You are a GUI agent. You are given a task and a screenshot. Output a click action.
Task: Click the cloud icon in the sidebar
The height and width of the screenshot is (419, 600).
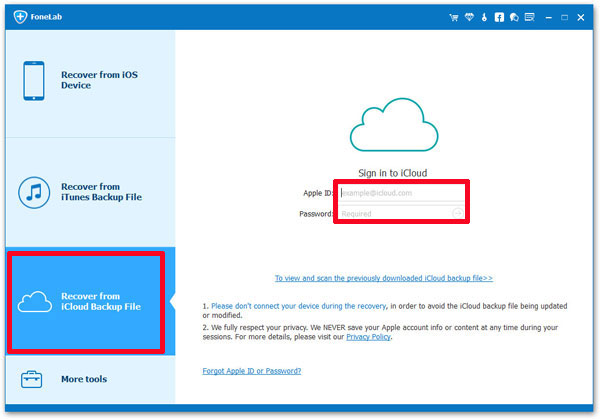tap(35, 302)
